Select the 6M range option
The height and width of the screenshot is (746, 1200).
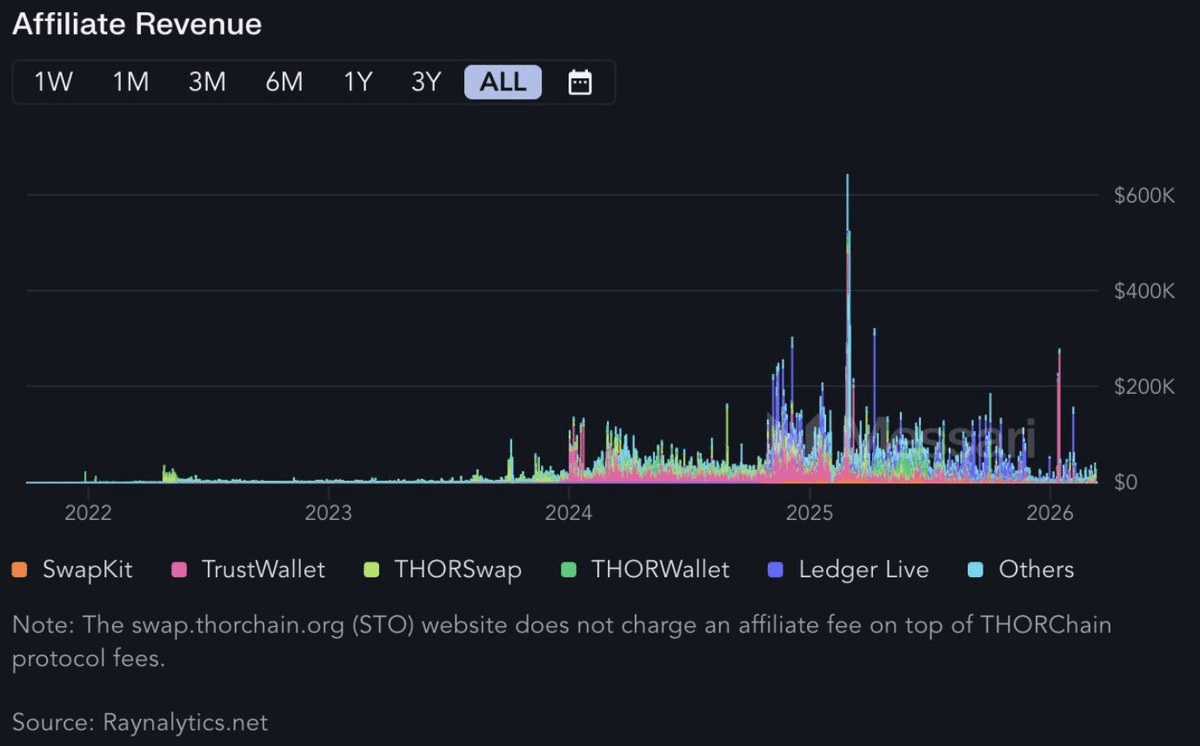coord(284,82)
